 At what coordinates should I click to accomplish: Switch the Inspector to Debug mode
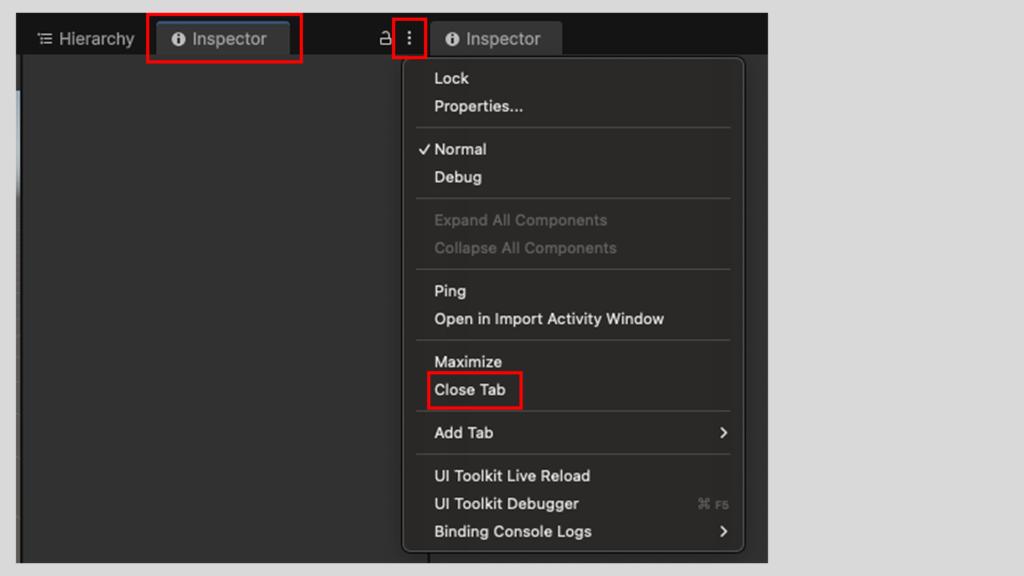(457, 177)
